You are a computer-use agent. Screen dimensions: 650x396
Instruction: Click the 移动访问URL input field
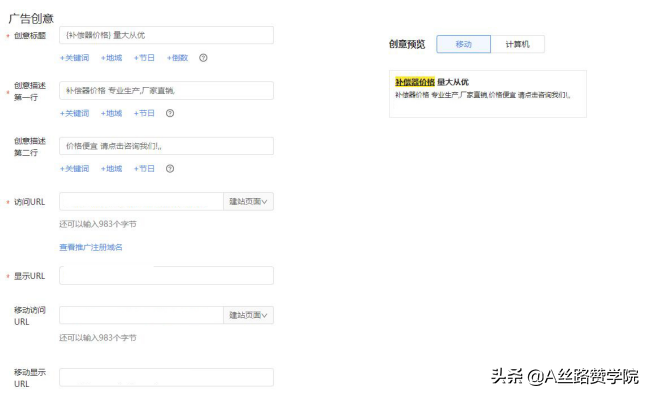coord(141,315)
